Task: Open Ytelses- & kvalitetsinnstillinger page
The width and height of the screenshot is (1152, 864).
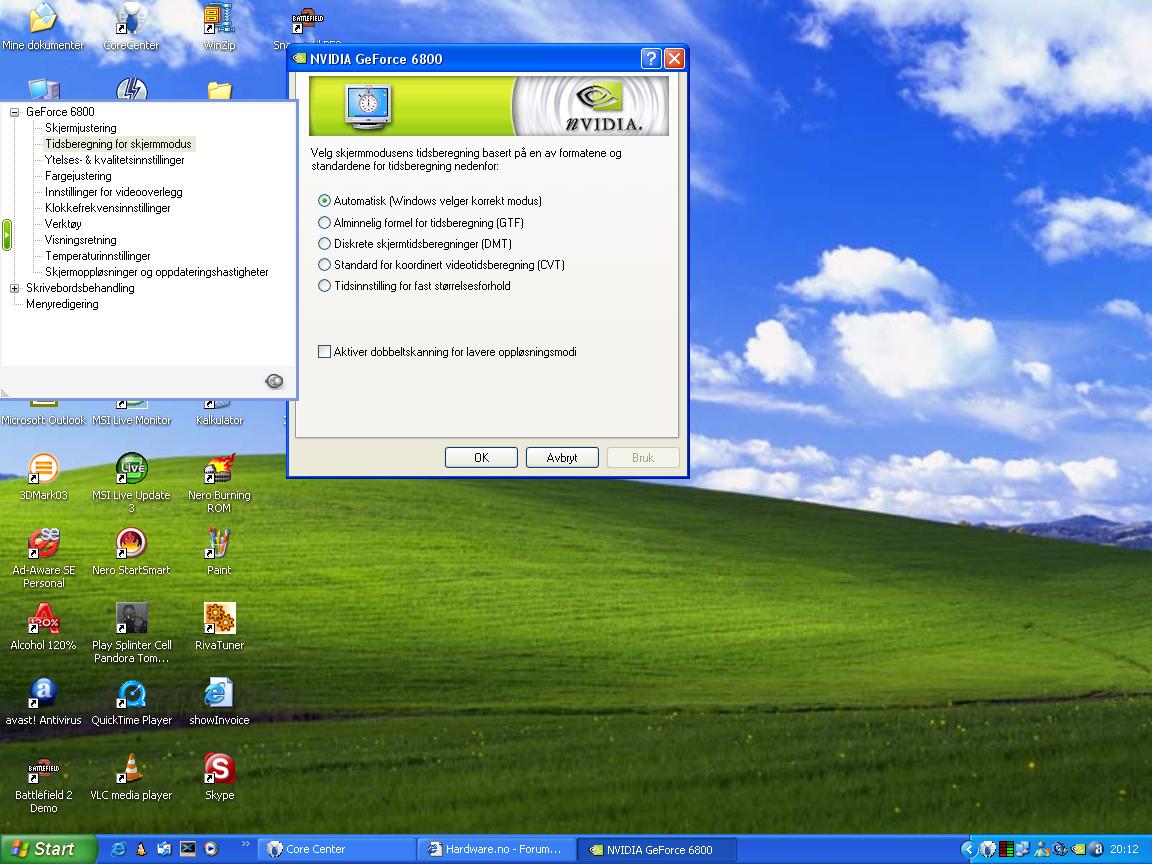Action: (115, 160)
